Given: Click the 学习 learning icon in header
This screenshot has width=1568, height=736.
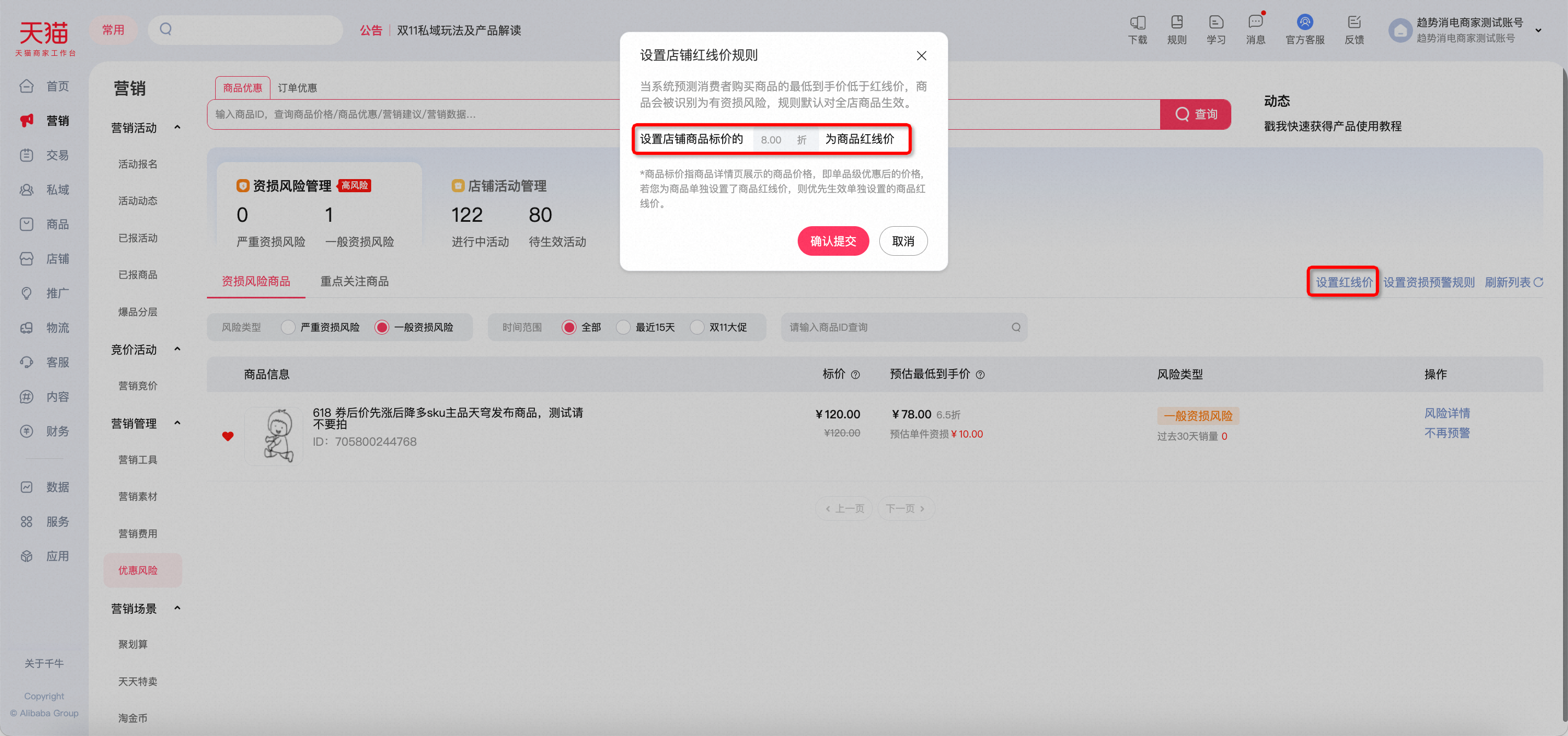Looking at the screenshot, I should tap(1215, 22).
